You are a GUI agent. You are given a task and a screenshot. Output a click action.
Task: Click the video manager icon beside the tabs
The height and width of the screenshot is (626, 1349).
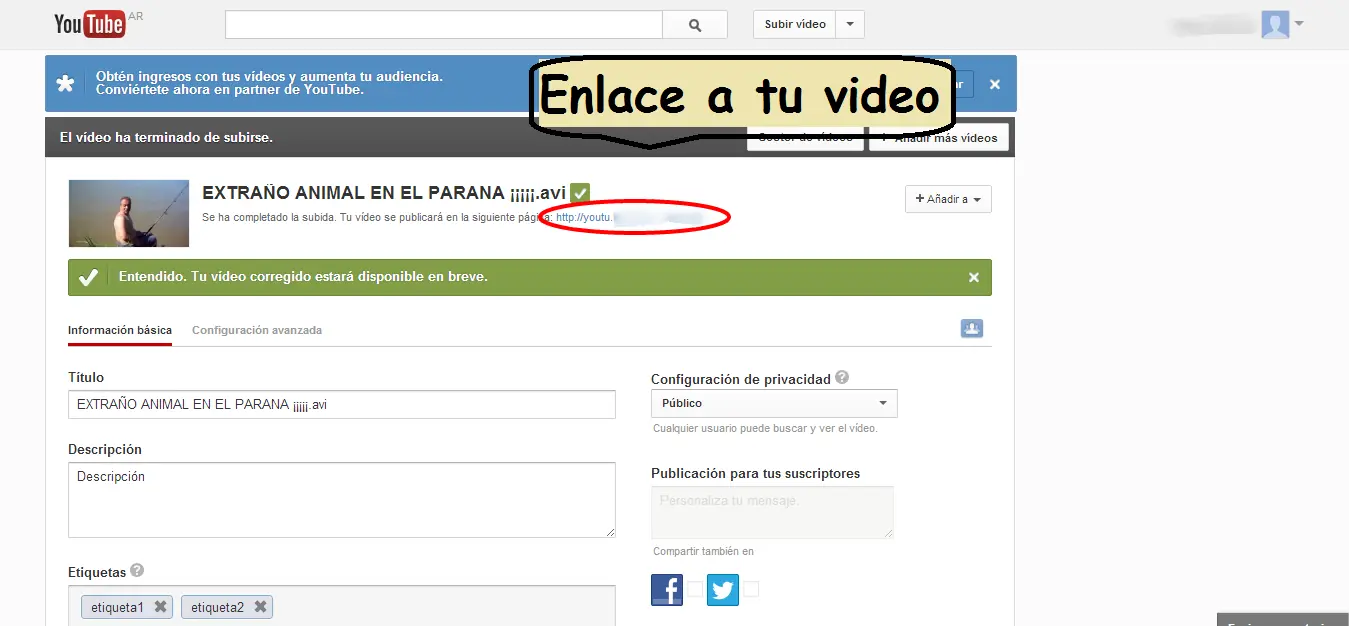972,328
